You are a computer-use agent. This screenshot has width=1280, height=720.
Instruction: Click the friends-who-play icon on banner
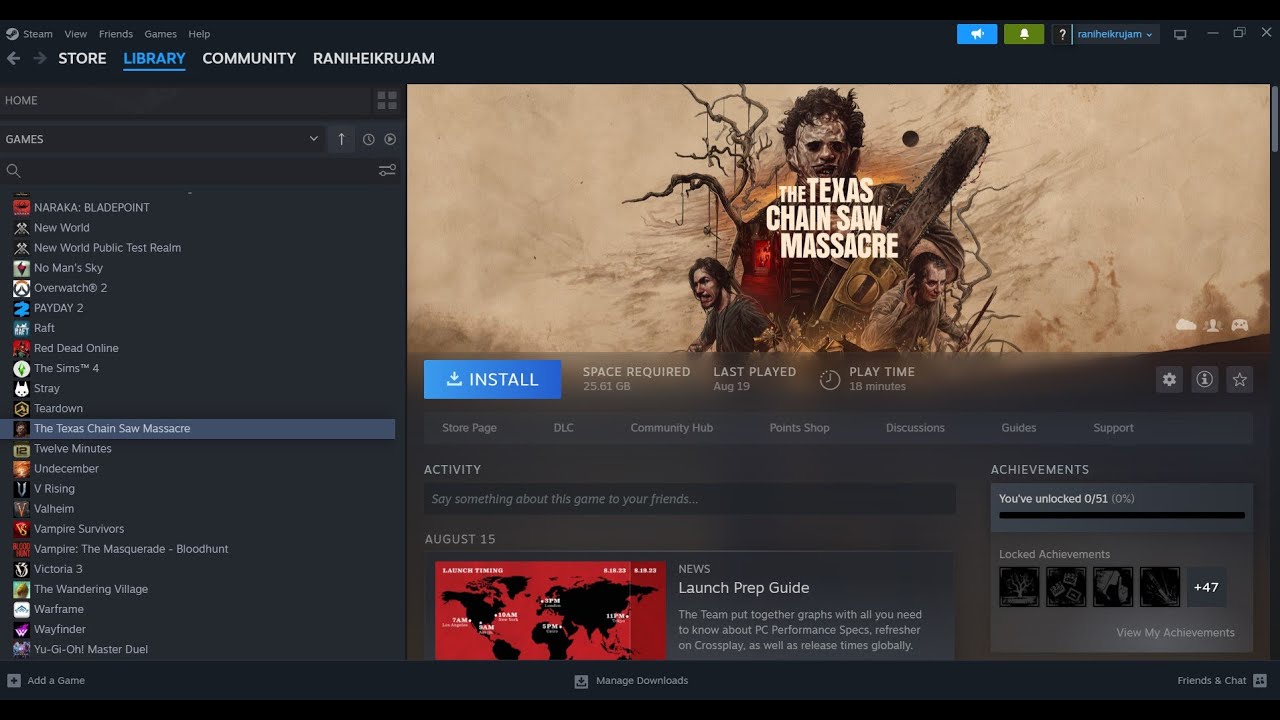[x=1213, y=325]
